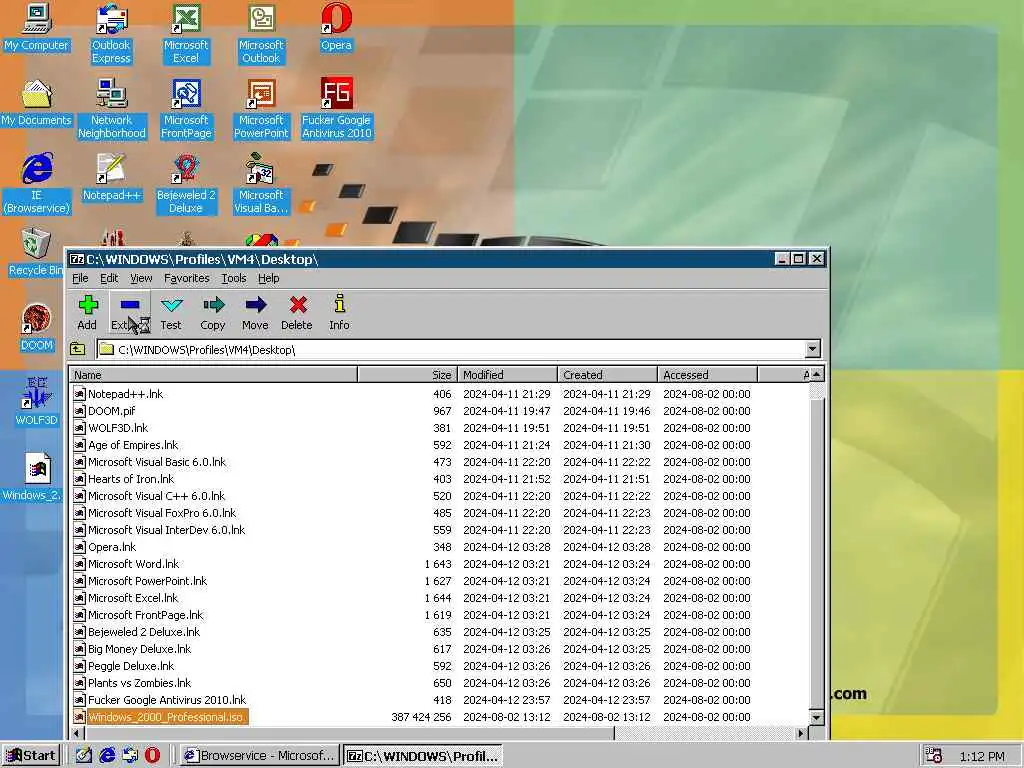Select the Notepad++.lnk file row
This screenshot has height=768, width=1024.
coord(440,394)
